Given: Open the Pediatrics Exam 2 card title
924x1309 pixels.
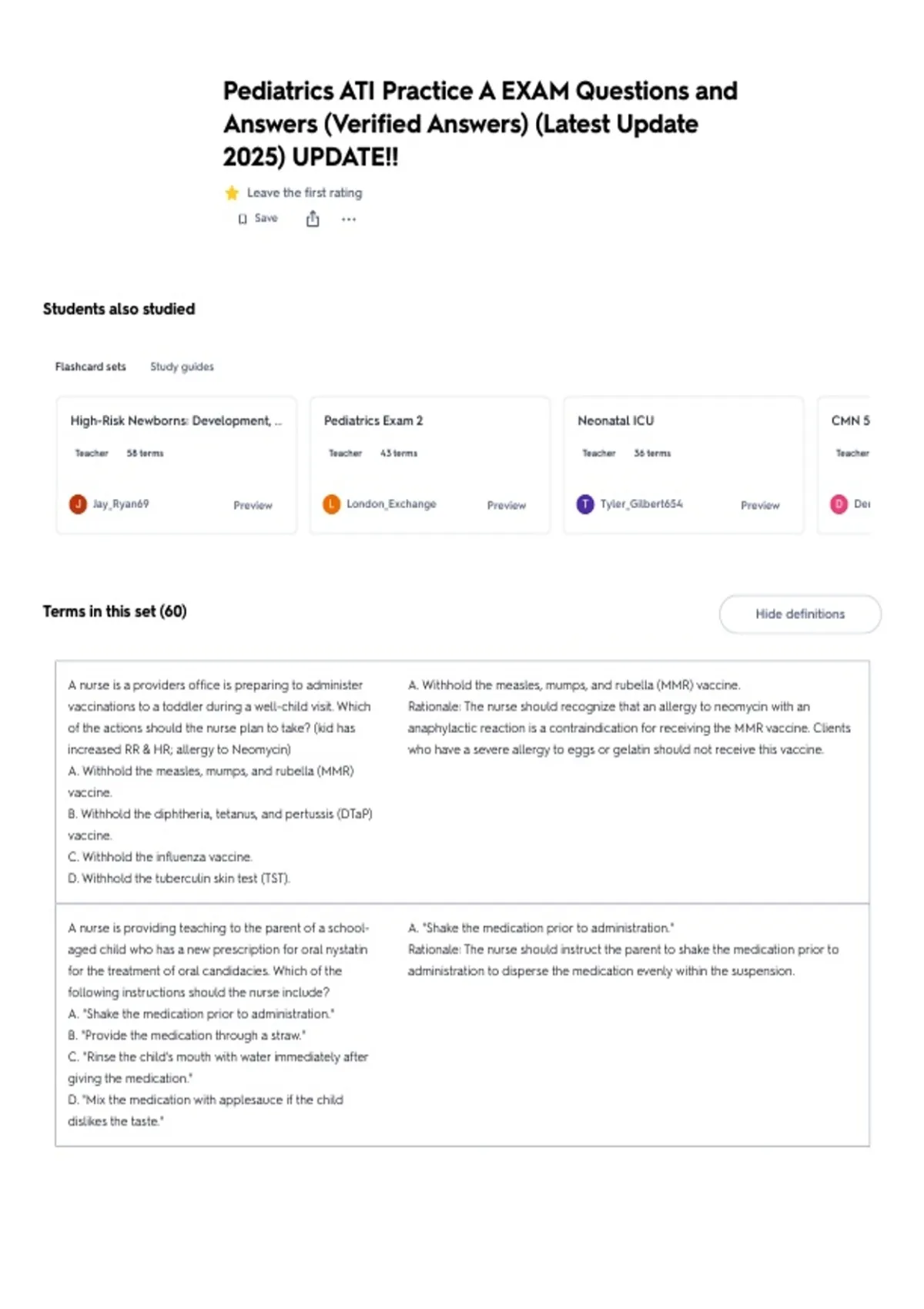Looking at the screenshot, I should click(373, 420).
